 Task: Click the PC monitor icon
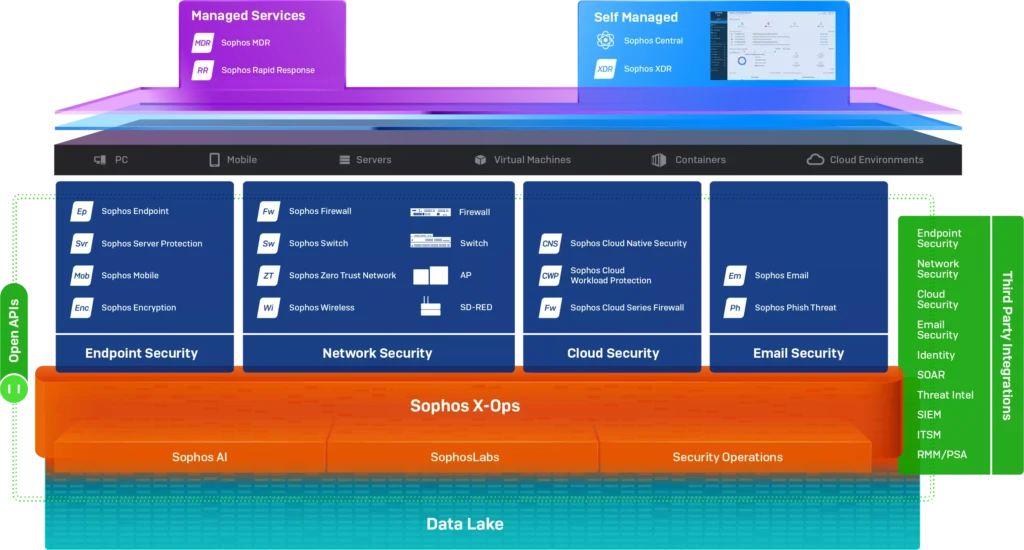100,160
